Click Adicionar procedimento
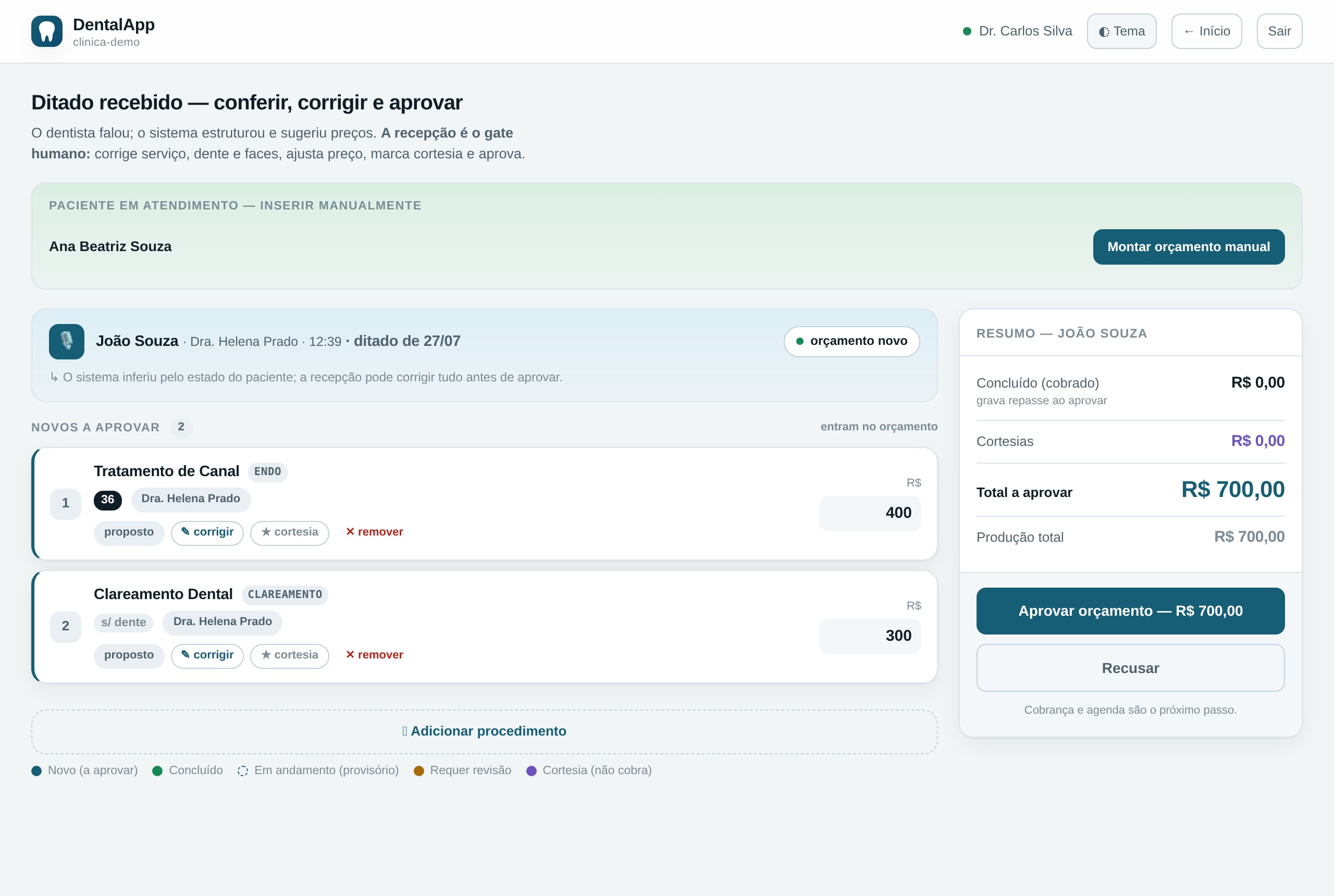Screen dimensions: 1334x896 (x=485, y=731)
